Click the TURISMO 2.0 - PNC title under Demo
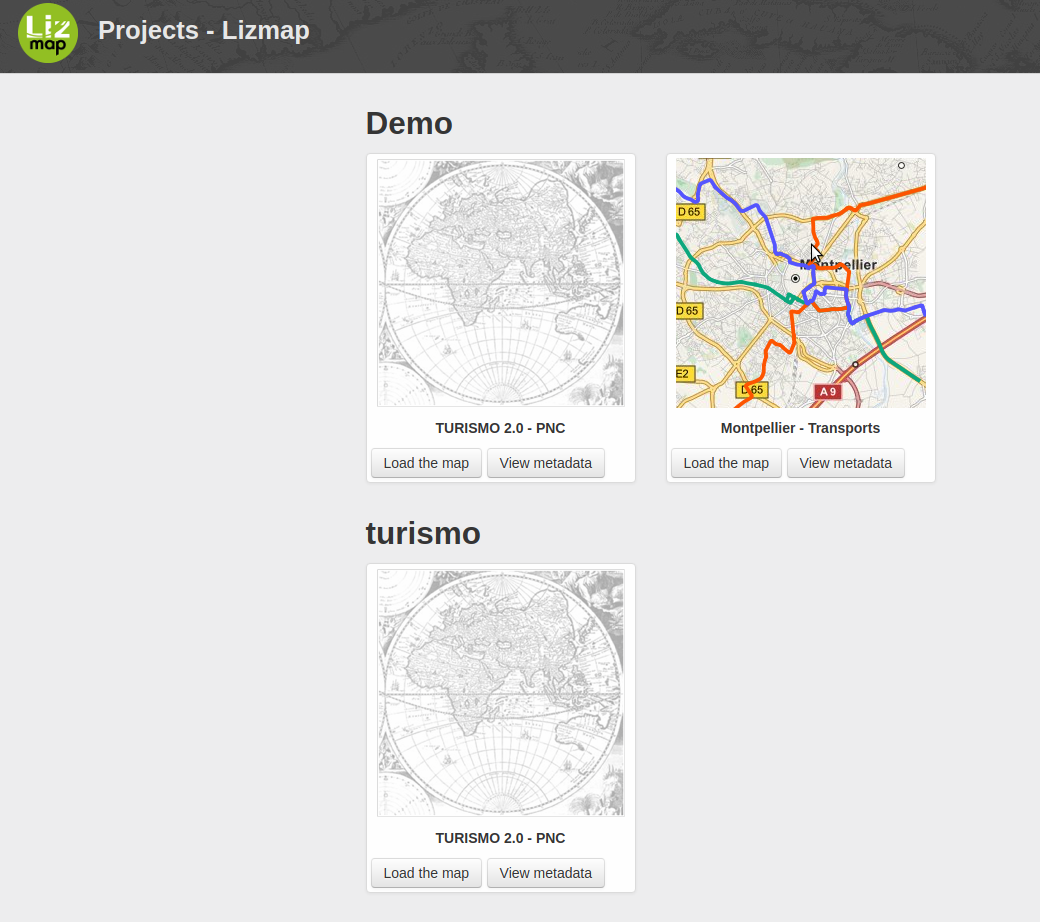 pyautogui.click(x=500, y=428)
